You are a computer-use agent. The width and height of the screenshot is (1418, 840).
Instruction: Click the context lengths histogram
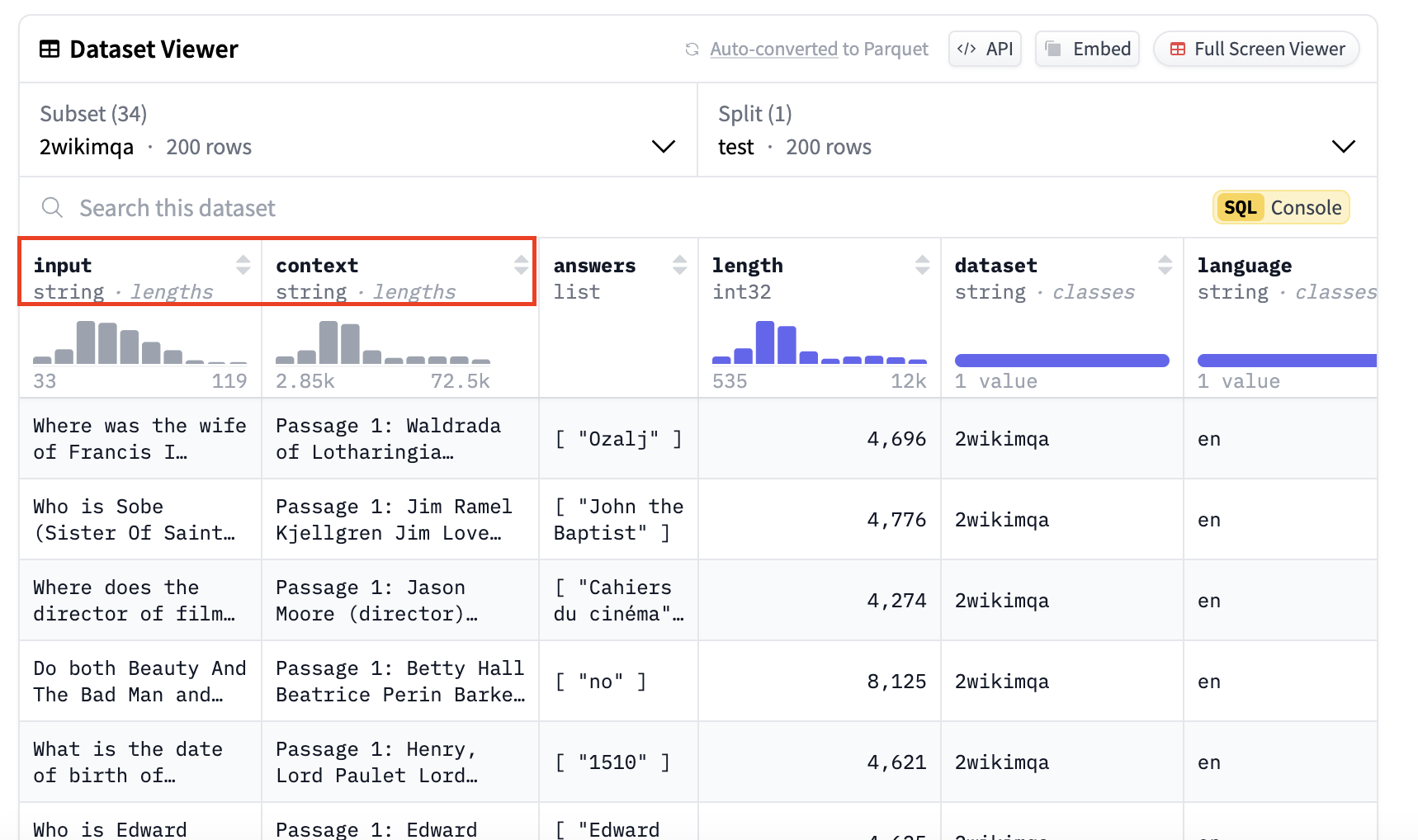(383, 342)
